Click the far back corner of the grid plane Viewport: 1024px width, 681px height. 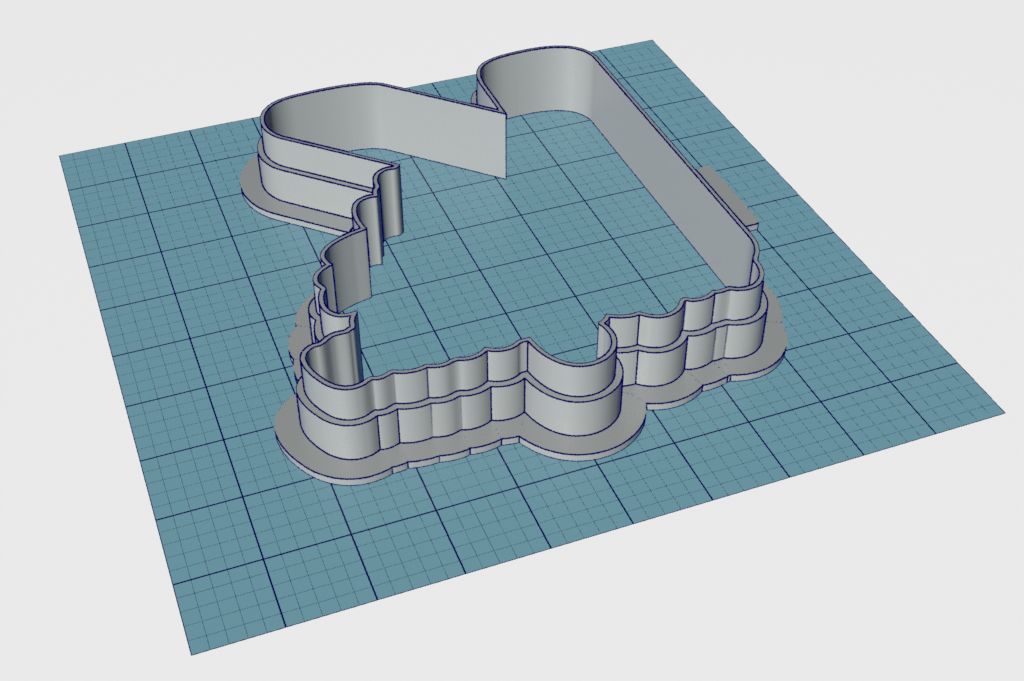pos(652,41)
